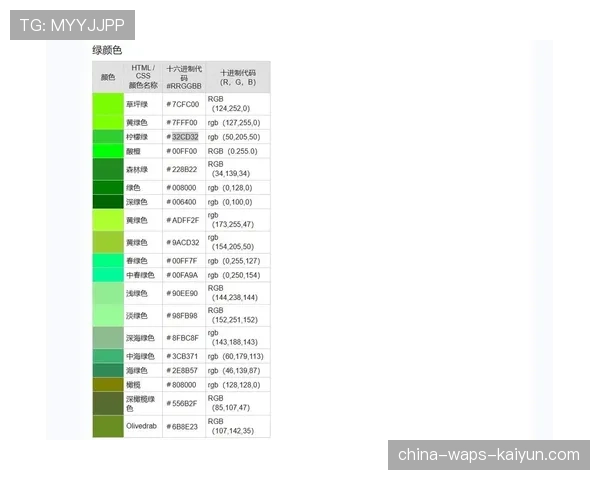Click the #008000 green color swatch
This screenshot has height=480, width=600.
pyautogui.click(x=108, y=188)
